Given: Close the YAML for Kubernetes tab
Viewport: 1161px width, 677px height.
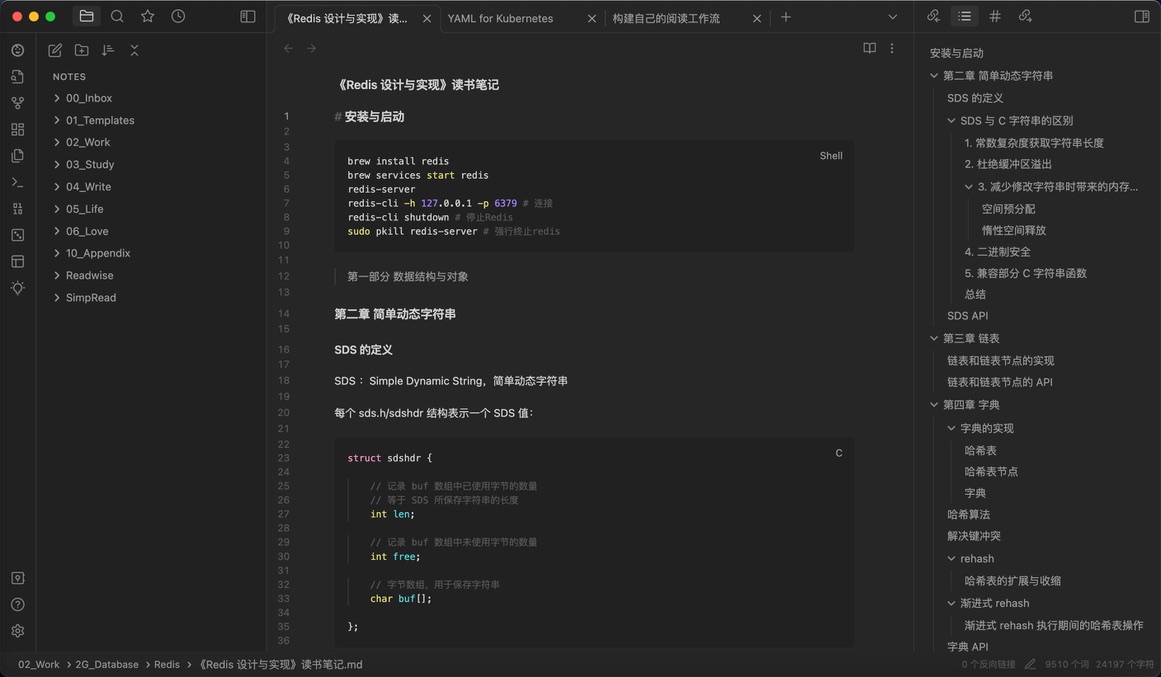Looking at the screenshot, I should point(592,19).
